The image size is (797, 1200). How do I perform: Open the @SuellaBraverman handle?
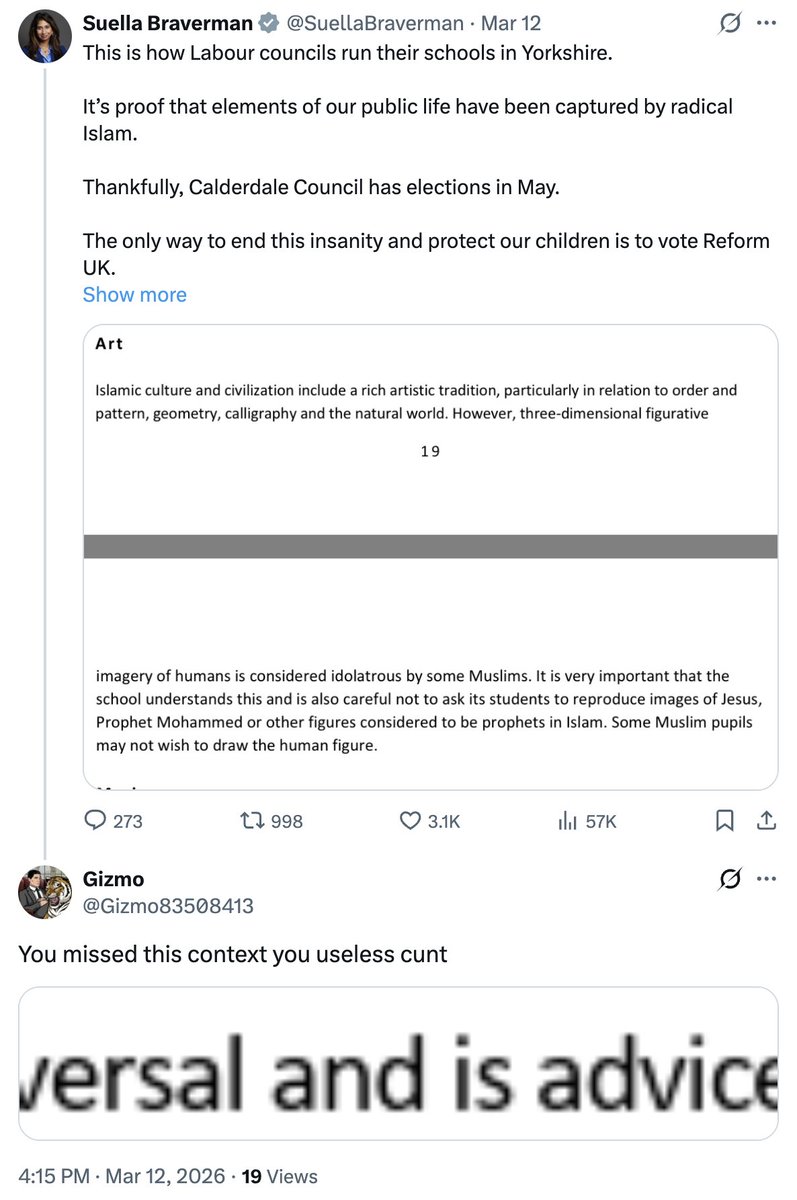coord(376,23)
